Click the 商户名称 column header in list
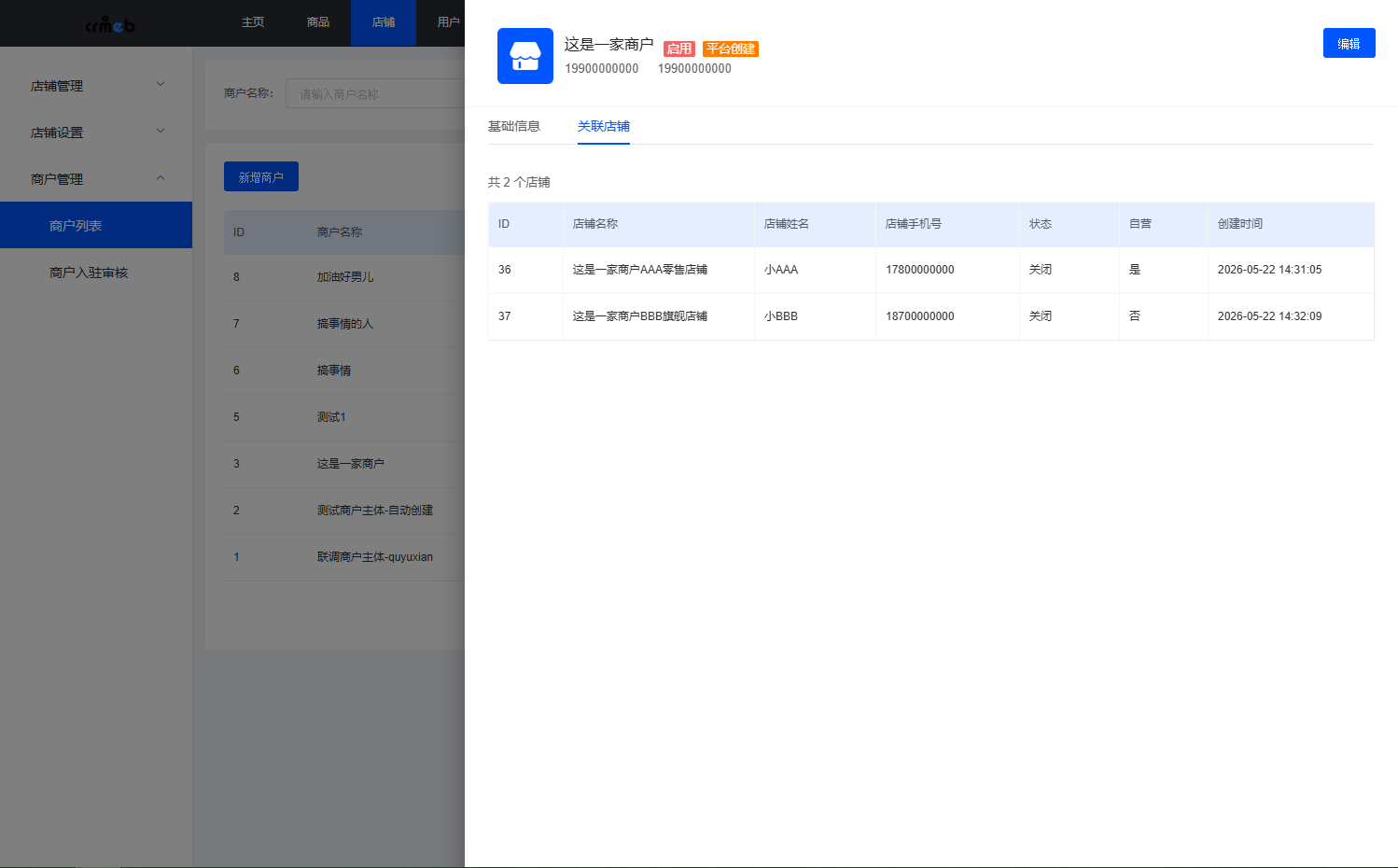 pos(340,232)
